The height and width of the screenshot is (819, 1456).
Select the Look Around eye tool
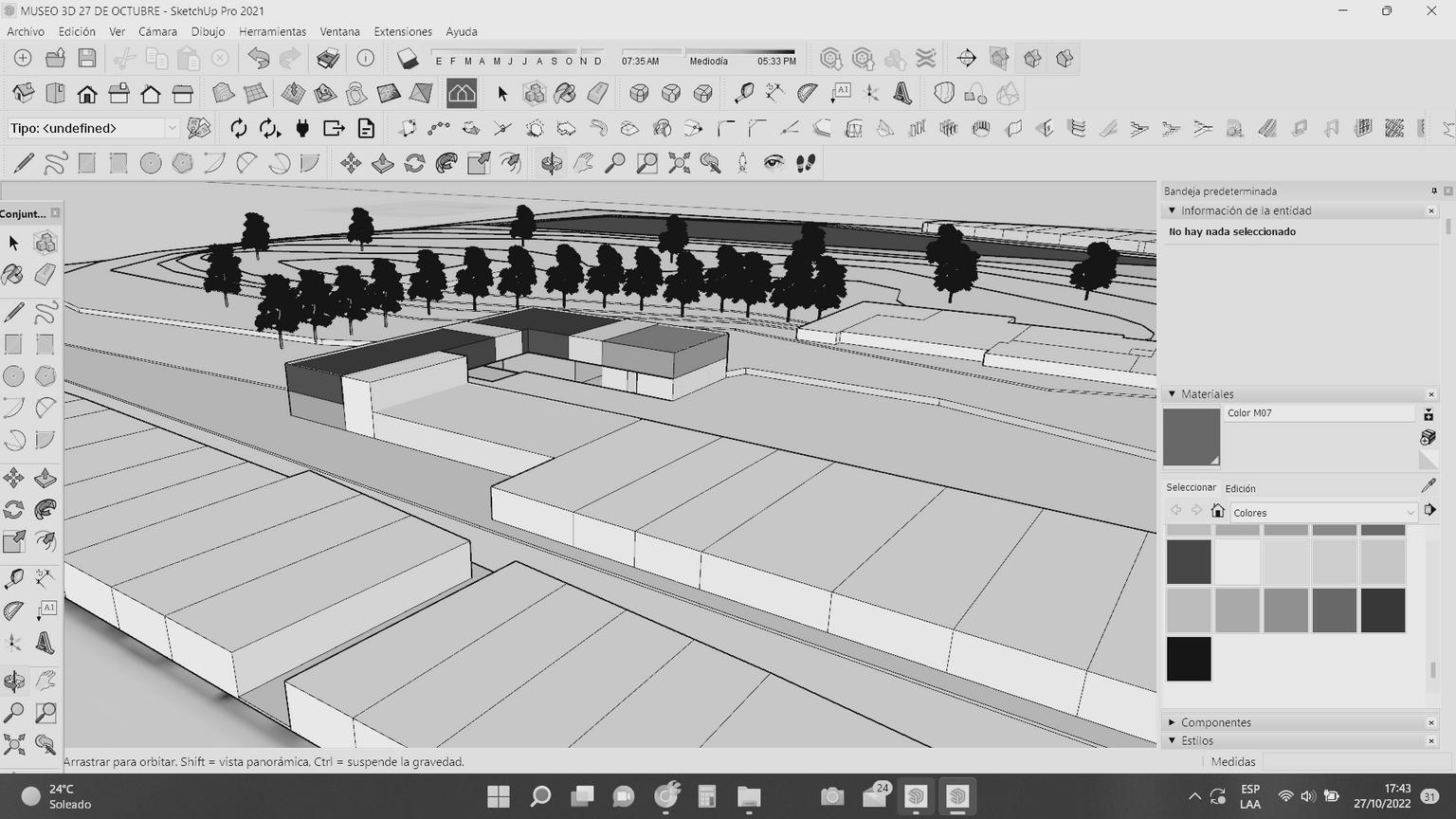tap(774, 163)
